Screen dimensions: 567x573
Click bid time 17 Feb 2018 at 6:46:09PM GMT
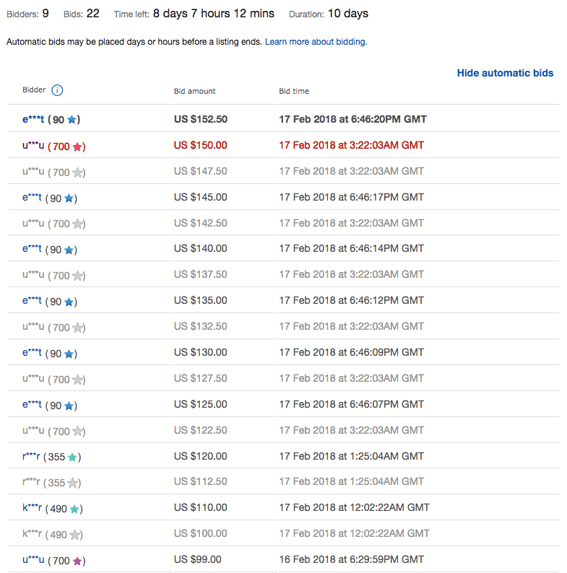(351, 352)
